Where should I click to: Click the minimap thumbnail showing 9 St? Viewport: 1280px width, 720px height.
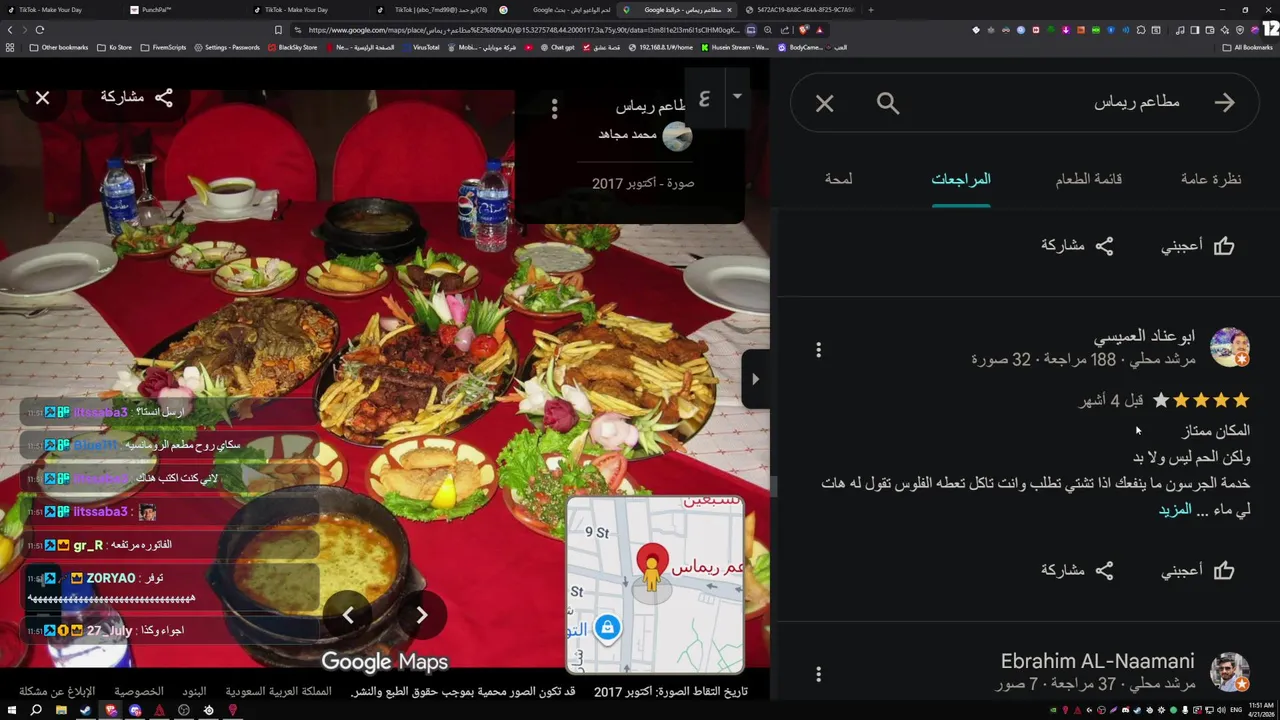click(x=655, y=584)
